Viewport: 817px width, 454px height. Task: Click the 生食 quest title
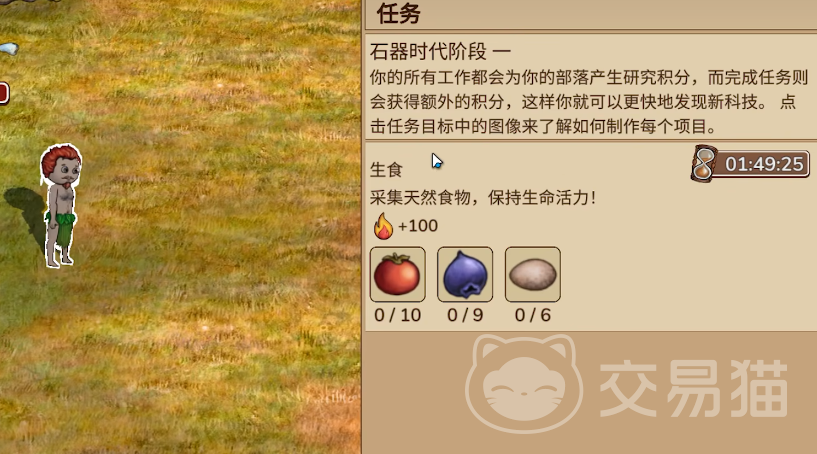(x=386, y=169)
